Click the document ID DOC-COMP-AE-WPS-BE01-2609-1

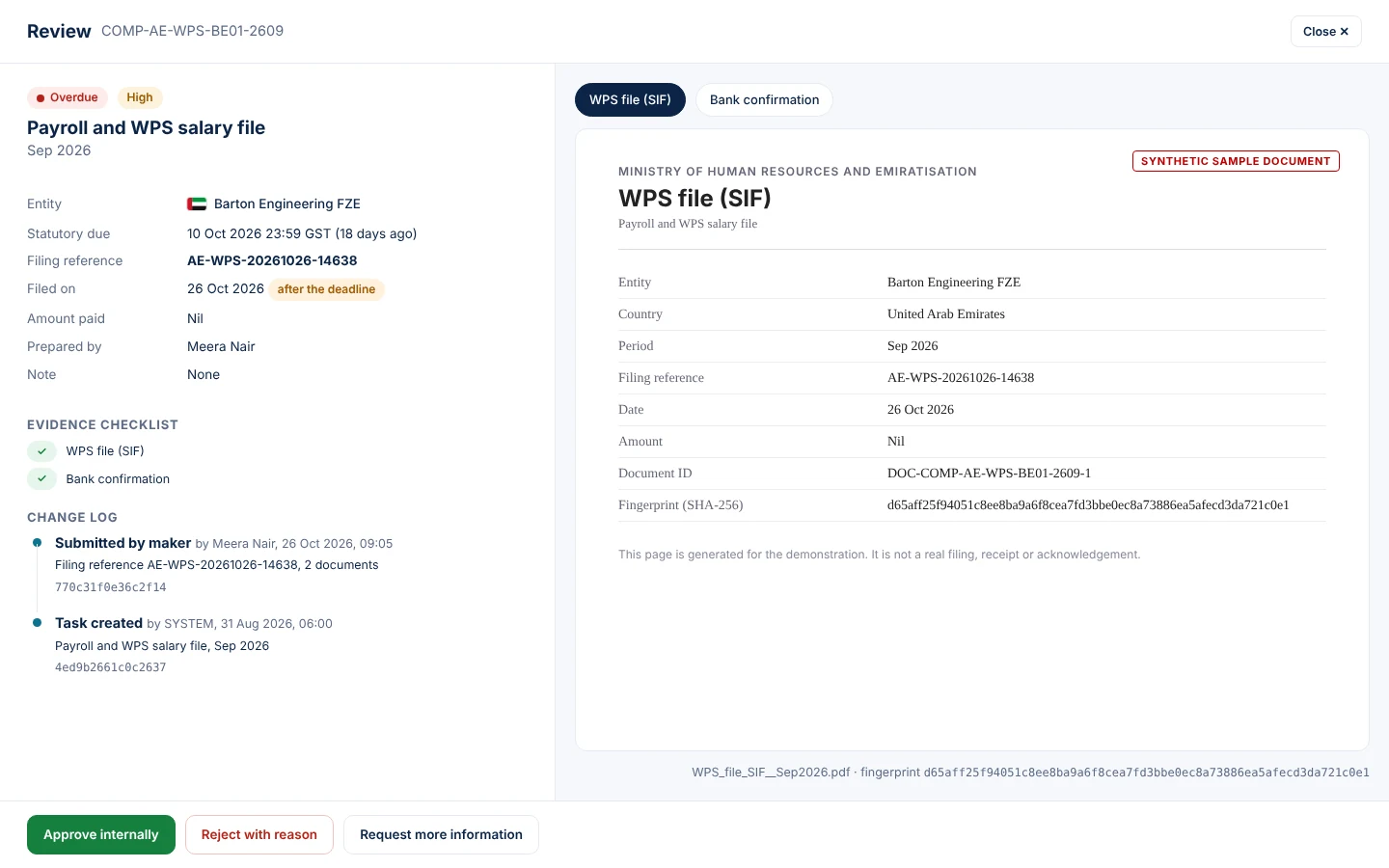tap(989, 473)
